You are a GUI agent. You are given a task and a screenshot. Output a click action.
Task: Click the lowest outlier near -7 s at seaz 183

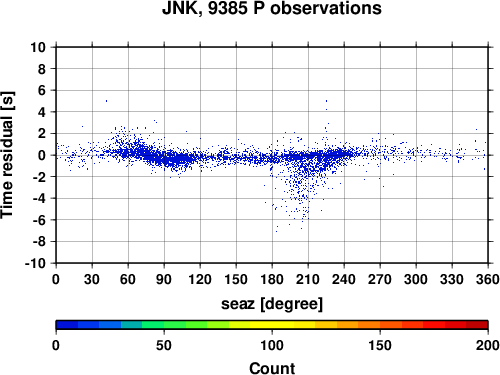(276, 231)
